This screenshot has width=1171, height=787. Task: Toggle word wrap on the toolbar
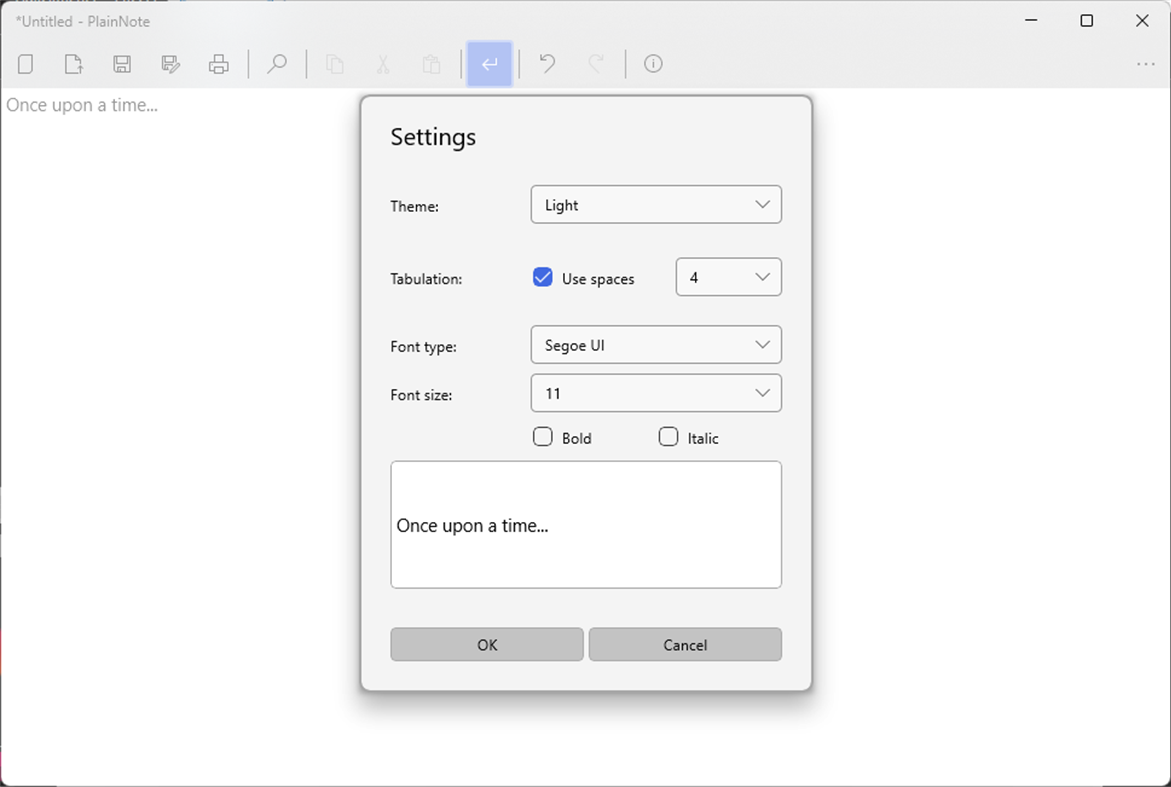pos(489,63)
